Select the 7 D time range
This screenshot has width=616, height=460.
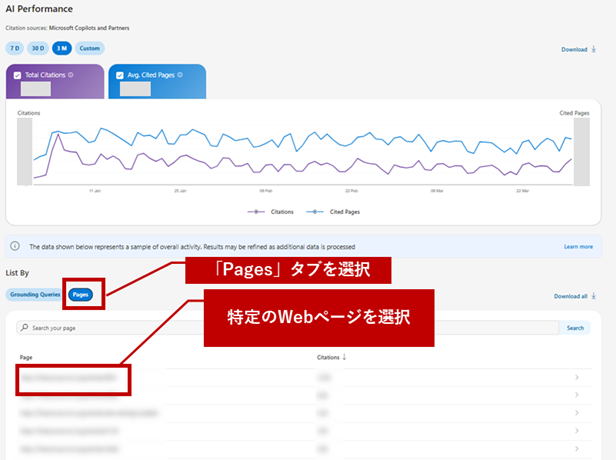pyautogui.click(x=15, y=47)
